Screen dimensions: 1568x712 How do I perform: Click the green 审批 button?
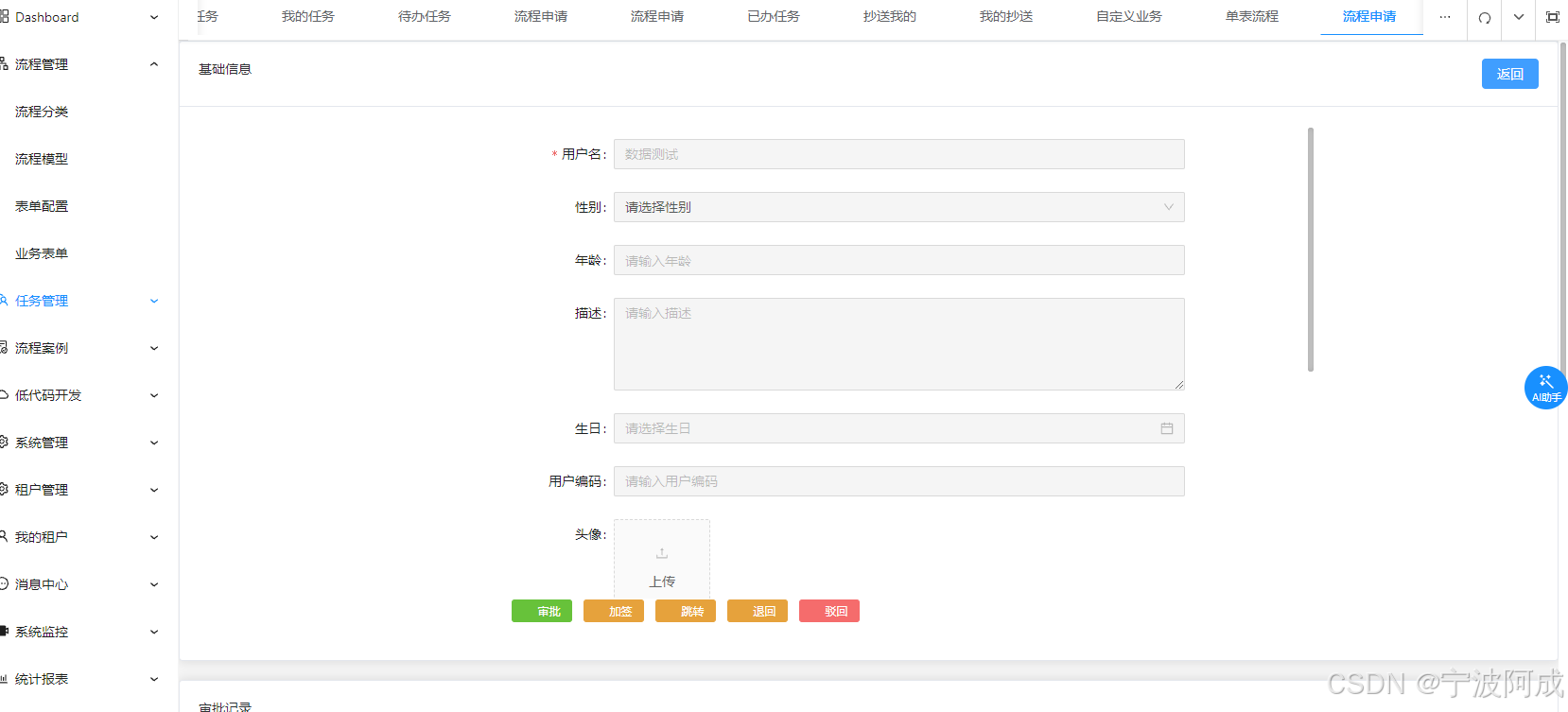(x=542, y=611)
